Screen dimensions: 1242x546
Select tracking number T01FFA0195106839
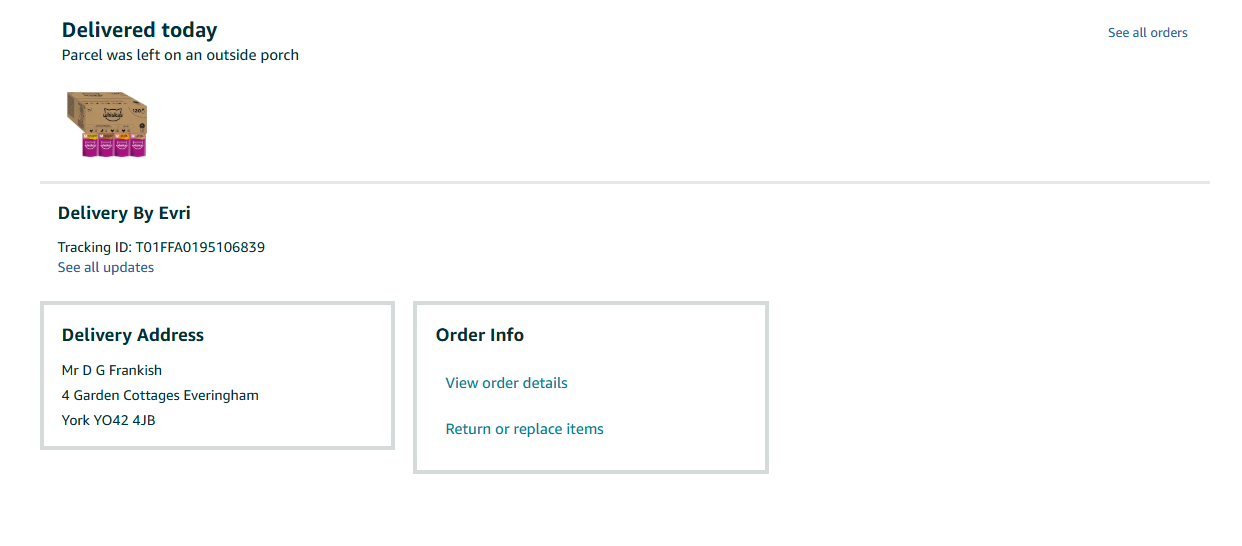click(x=200, y=247)
